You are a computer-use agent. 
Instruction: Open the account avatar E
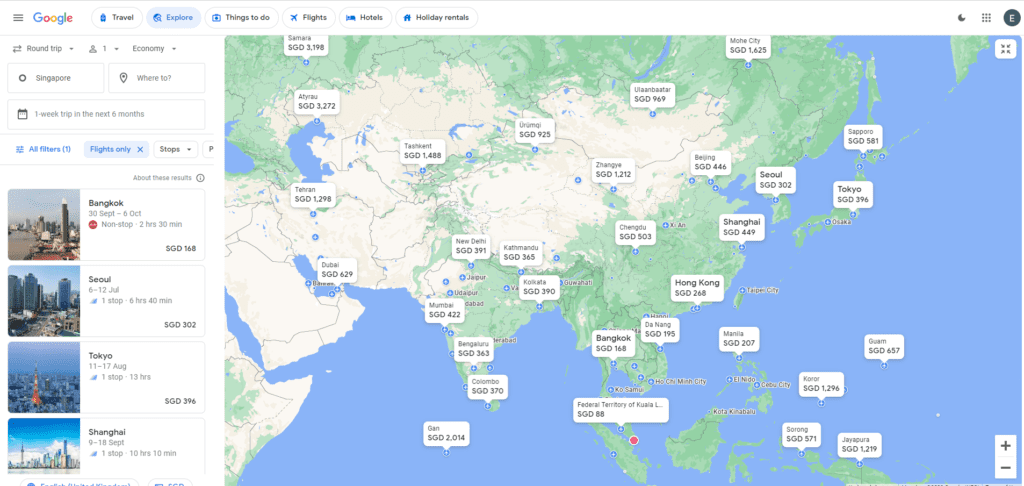point(1011,18)
